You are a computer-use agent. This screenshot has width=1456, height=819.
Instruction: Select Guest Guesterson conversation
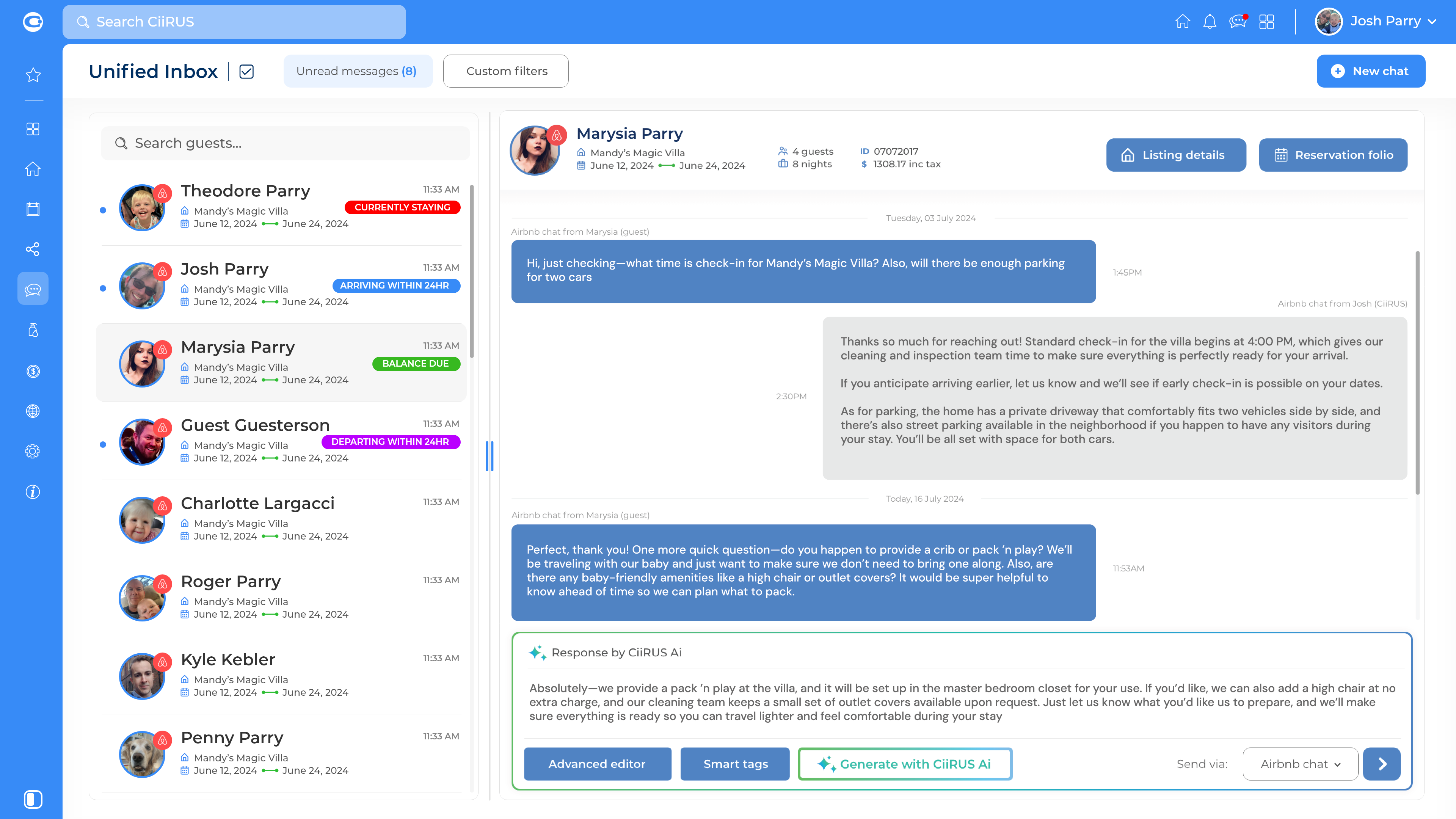pos(282,441)
